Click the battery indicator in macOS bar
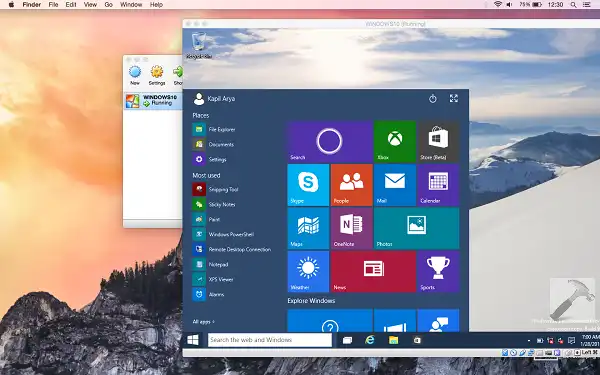Screen dimensions: 600x375 click(531, 5)
